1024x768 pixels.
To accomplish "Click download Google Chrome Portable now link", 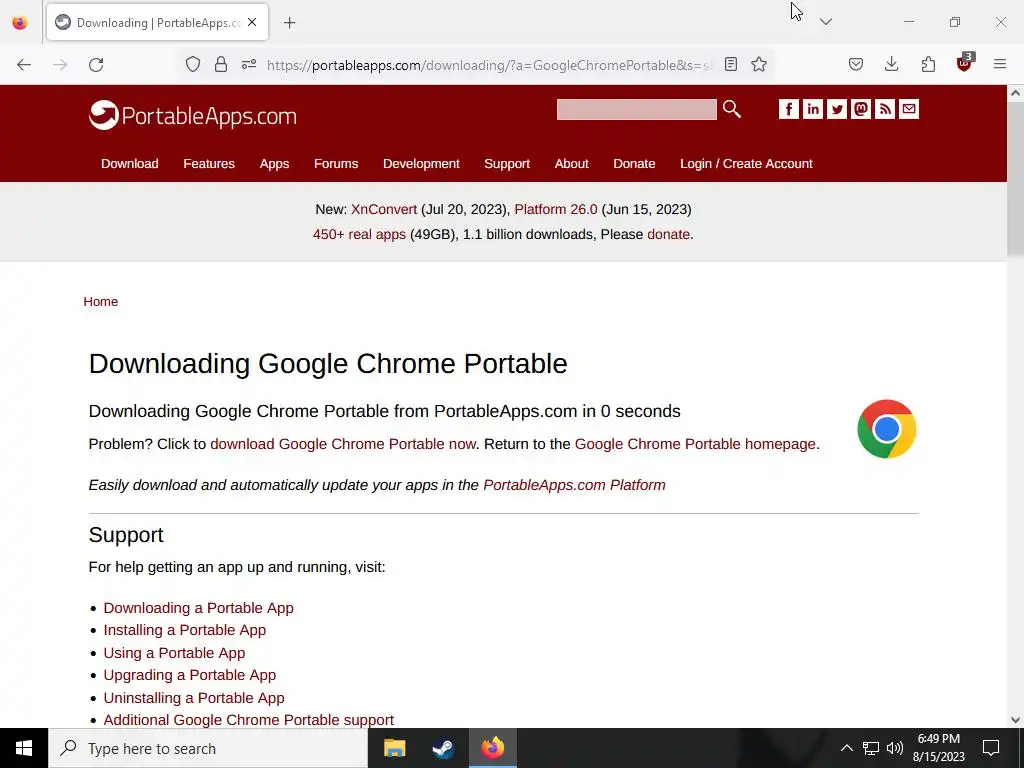I will point(343,444).
